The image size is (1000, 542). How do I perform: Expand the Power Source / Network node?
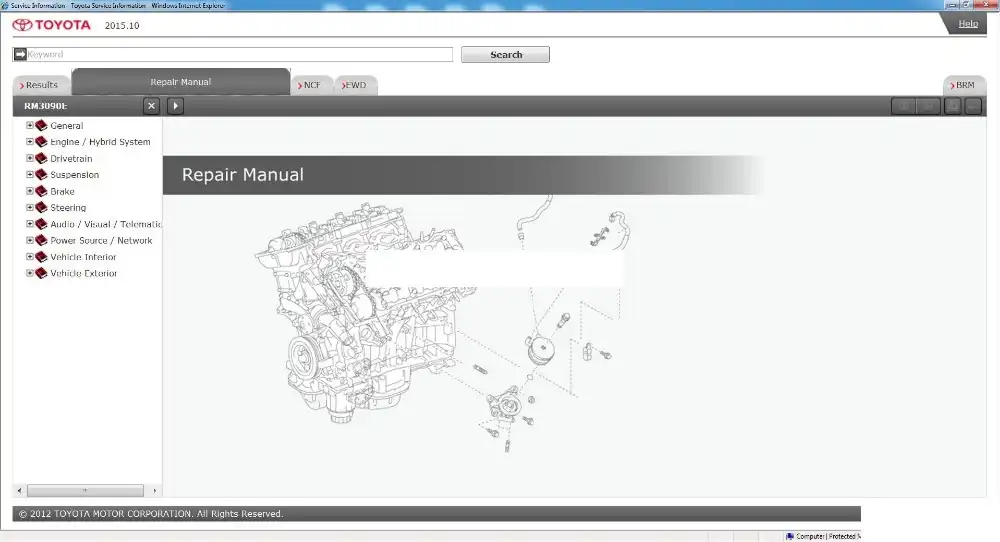click(x=29, y=240)
